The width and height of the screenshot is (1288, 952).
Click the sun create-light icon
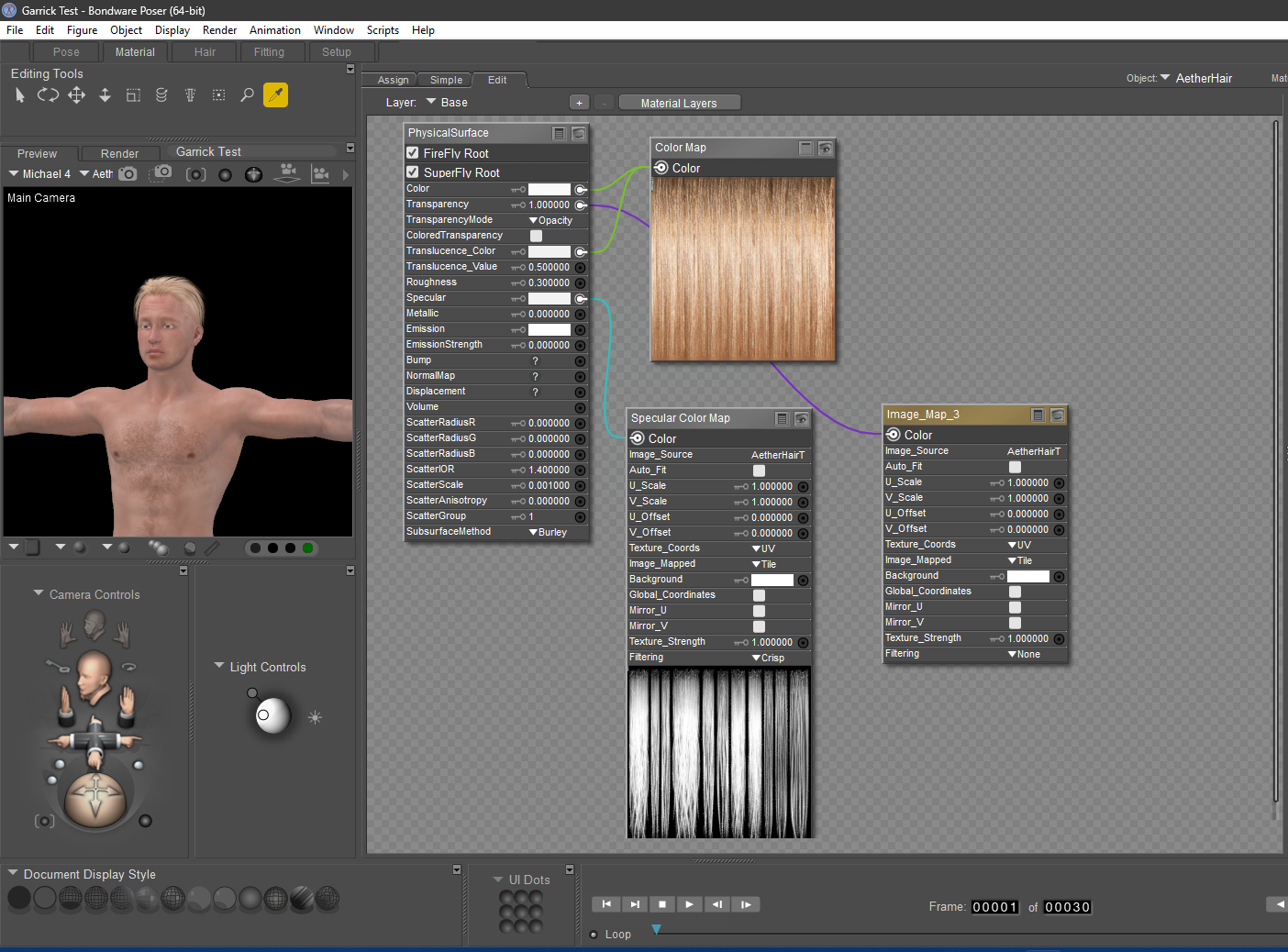pos(315,717)
